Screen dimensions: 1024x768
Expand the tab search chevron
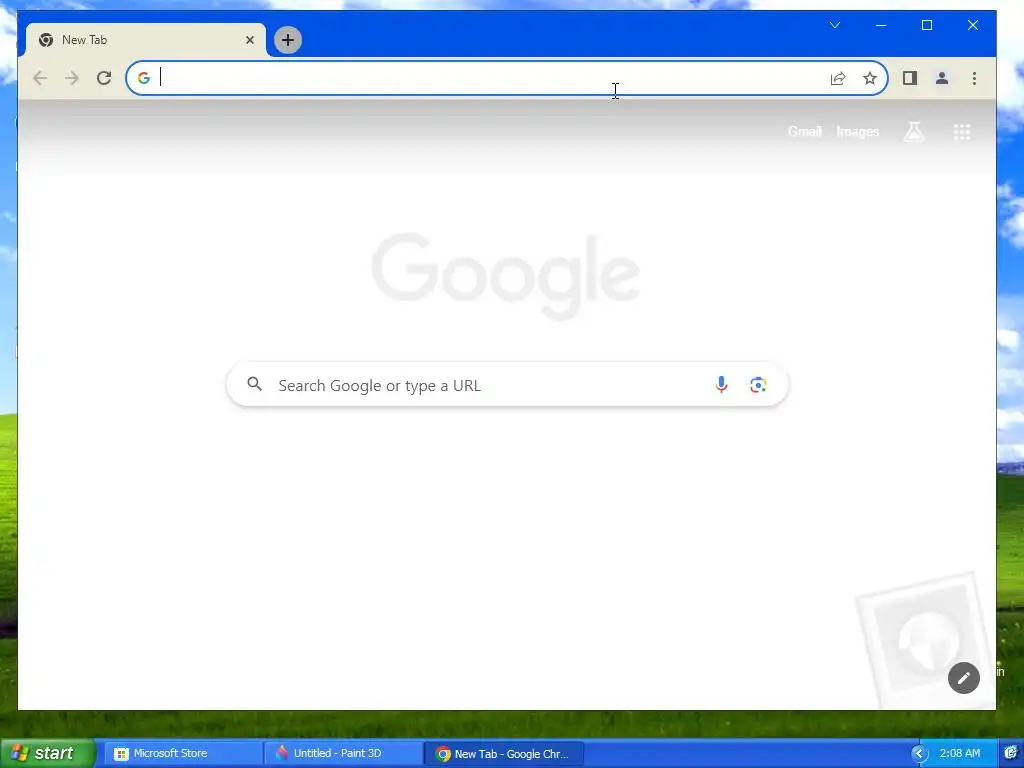835,25
